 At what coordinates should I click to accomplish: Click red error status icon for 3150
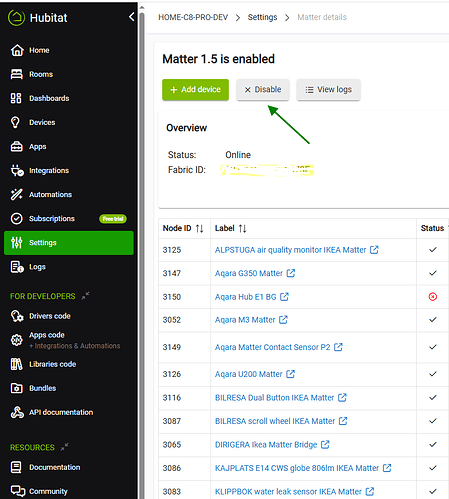[x=433, y=297]
